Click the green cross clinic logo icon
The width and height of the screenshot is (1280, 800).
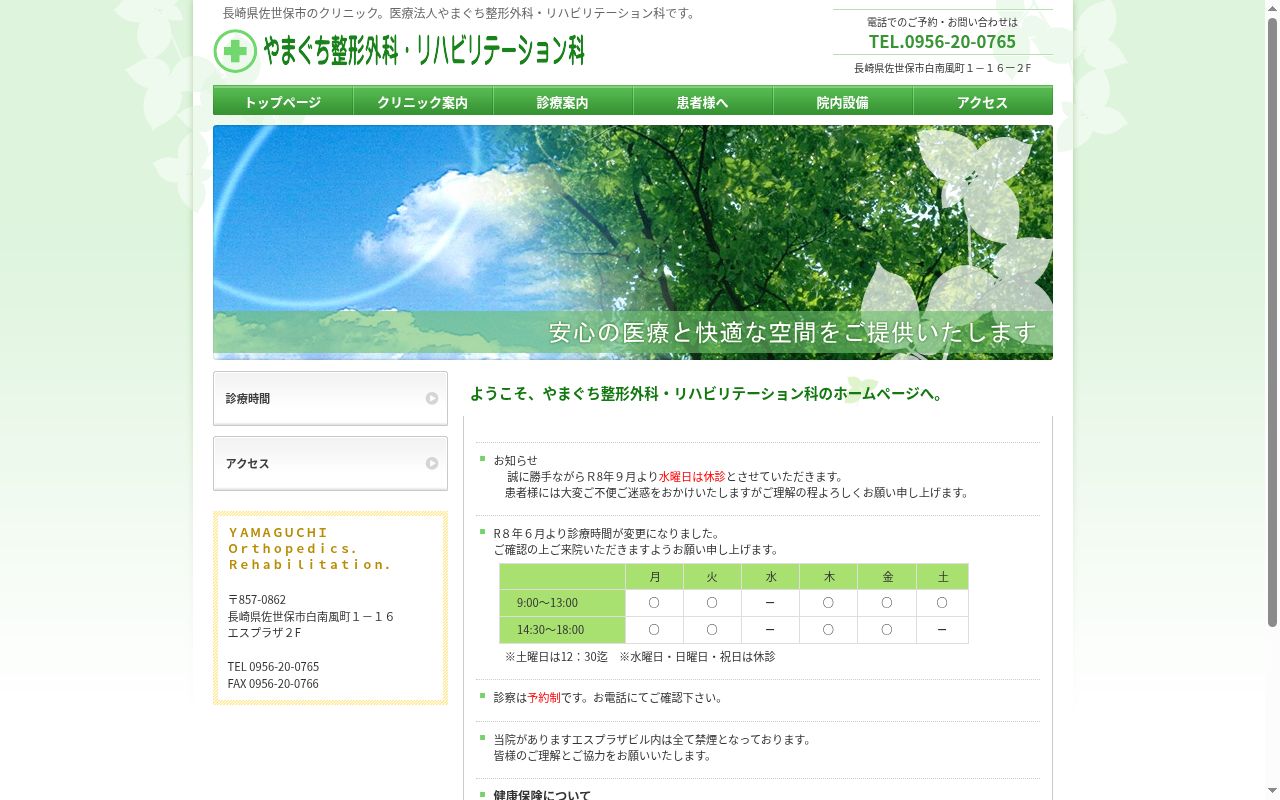pyautogui.click(x=235, y=51)
